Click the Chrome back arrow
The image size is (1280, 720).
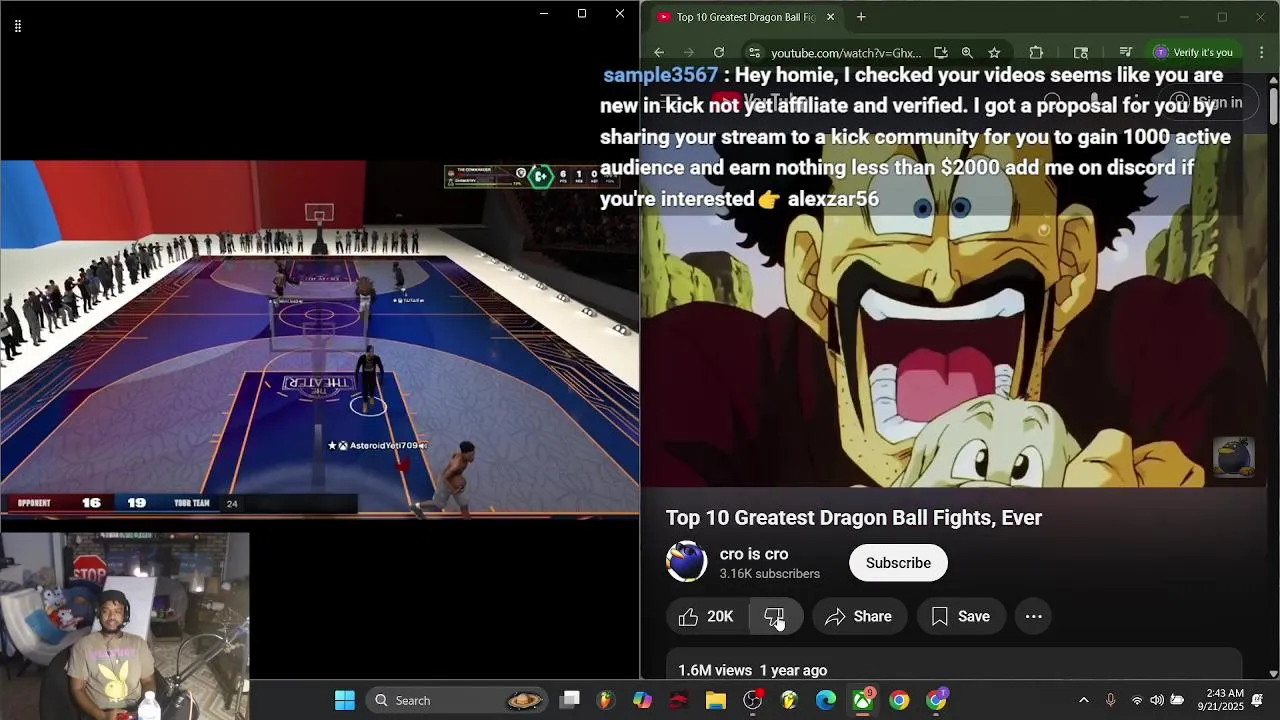tap(659, 53)
